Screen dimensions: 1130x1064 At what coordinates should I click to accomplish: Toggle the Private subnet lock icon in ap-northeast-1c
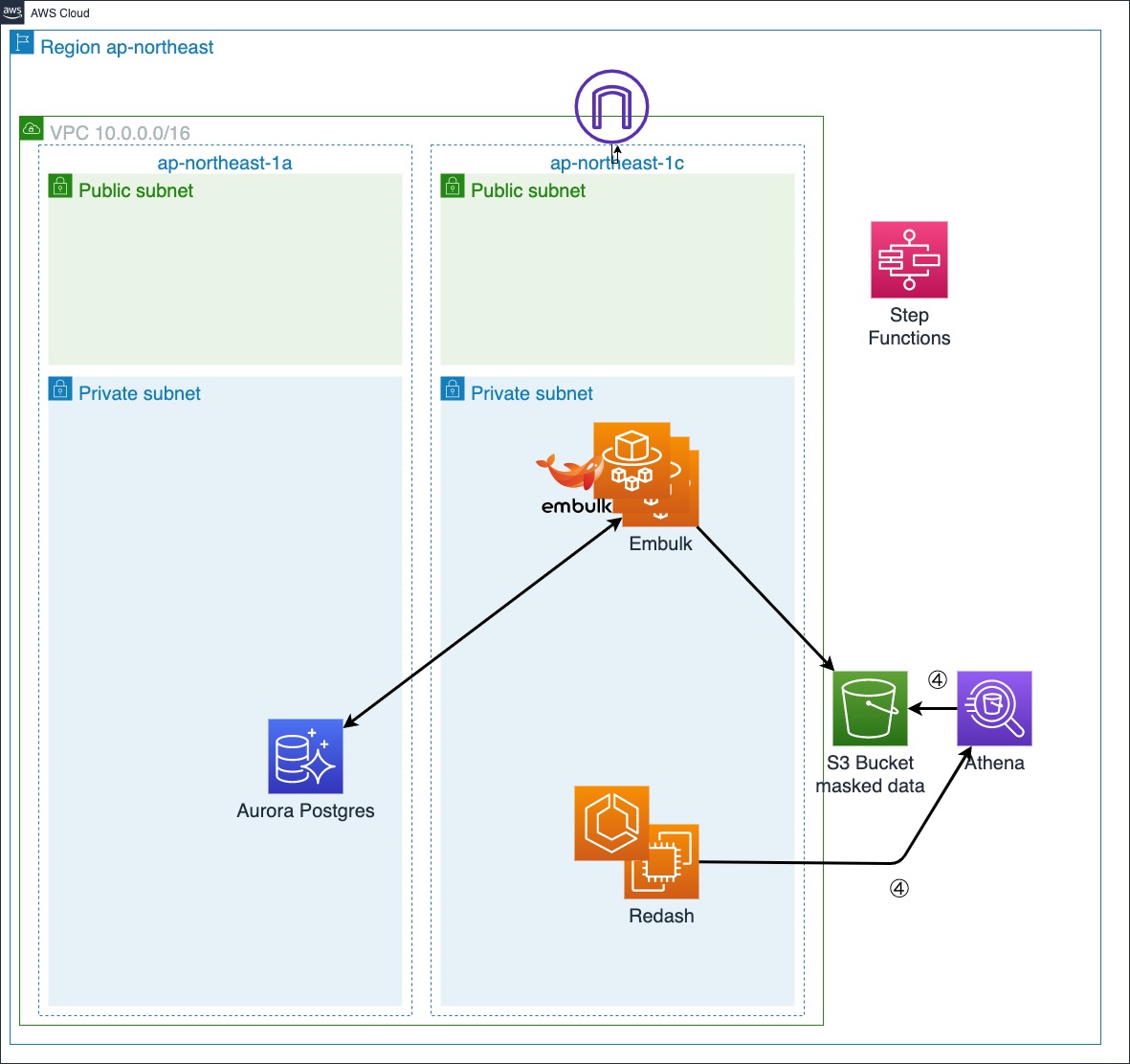pyautogui.click(x=451, y=388)
